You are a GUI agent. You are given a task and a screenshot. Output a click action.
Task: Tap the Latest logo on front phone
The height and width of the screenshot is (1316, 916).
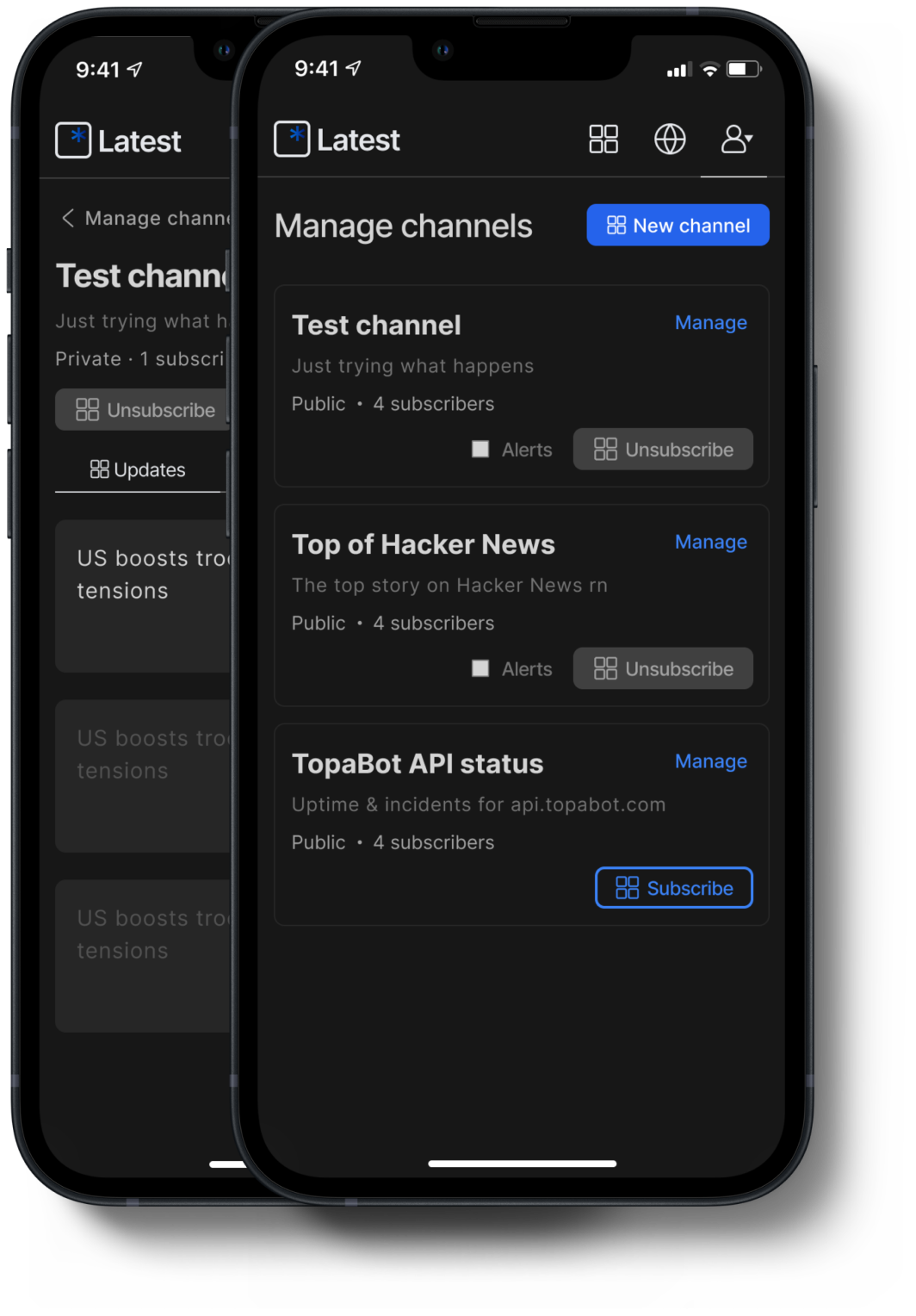[337, 140]
